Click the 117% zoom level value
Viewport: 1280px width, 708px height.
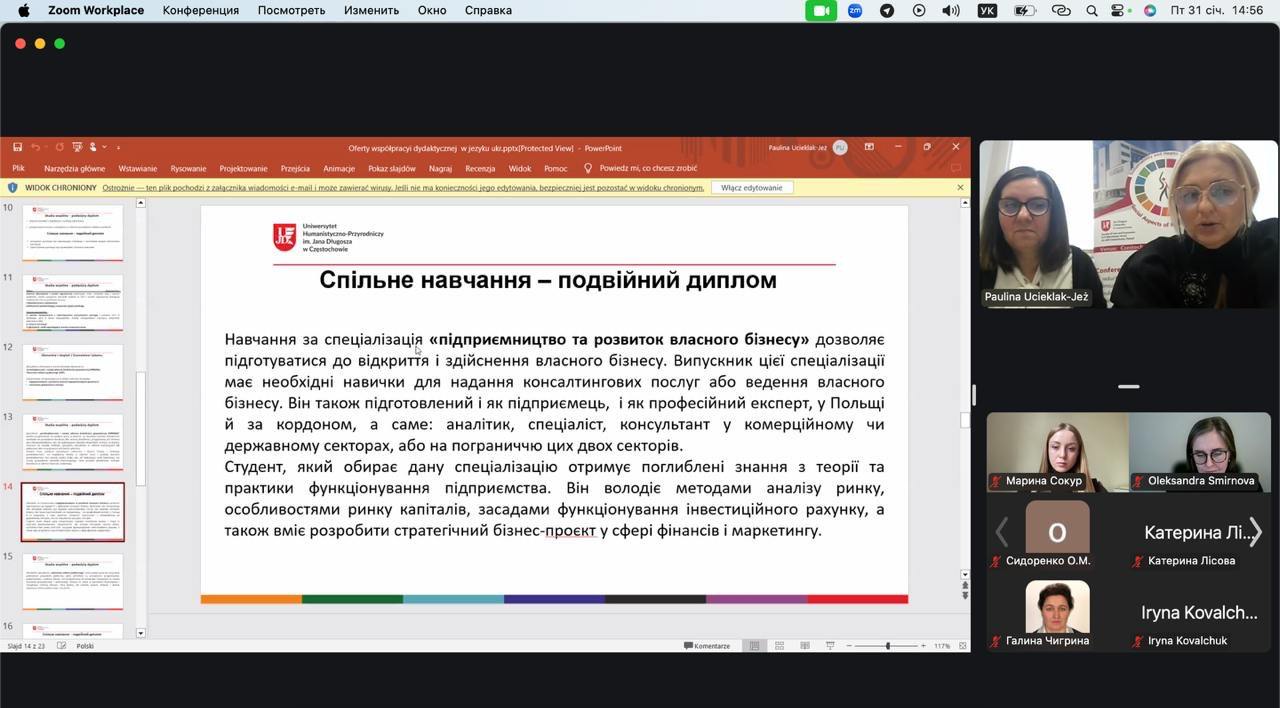(x=942, y=646)
